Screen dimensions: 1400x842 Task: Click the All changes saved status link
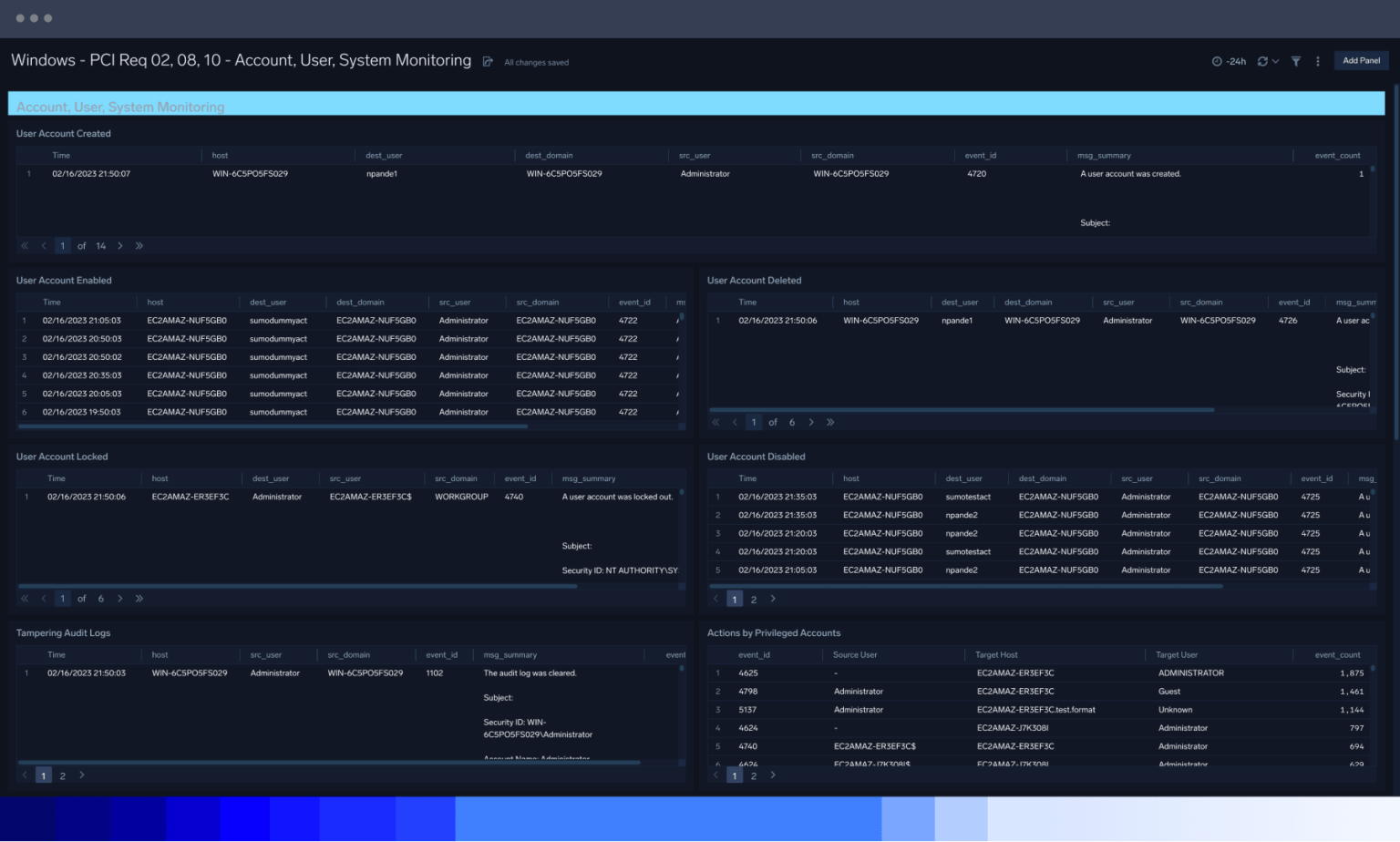(536, 62)
